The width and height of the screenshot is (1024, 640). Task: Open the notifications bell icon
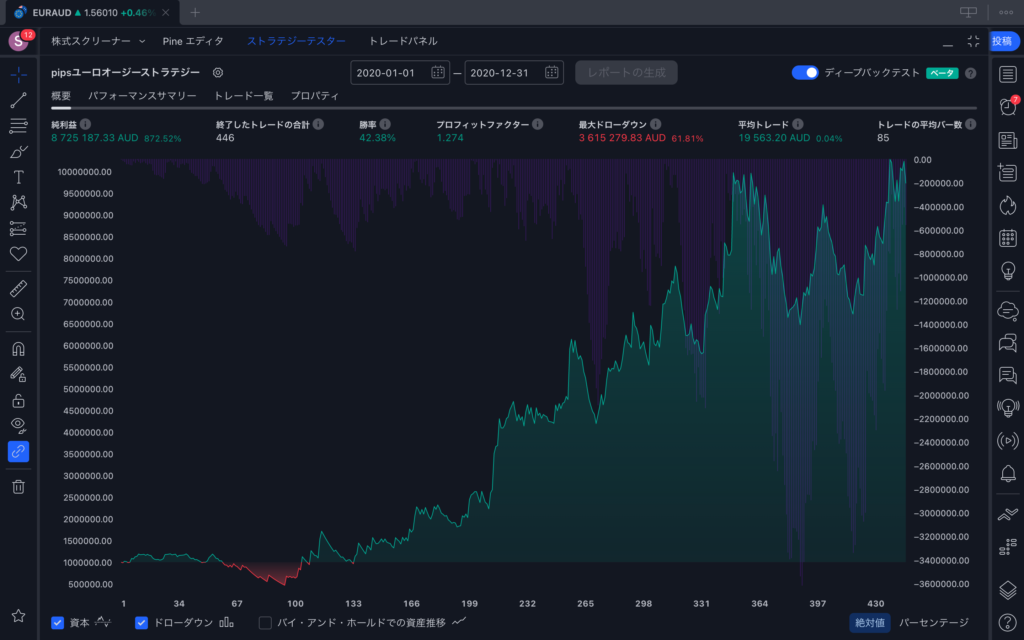pos(1008,473)
